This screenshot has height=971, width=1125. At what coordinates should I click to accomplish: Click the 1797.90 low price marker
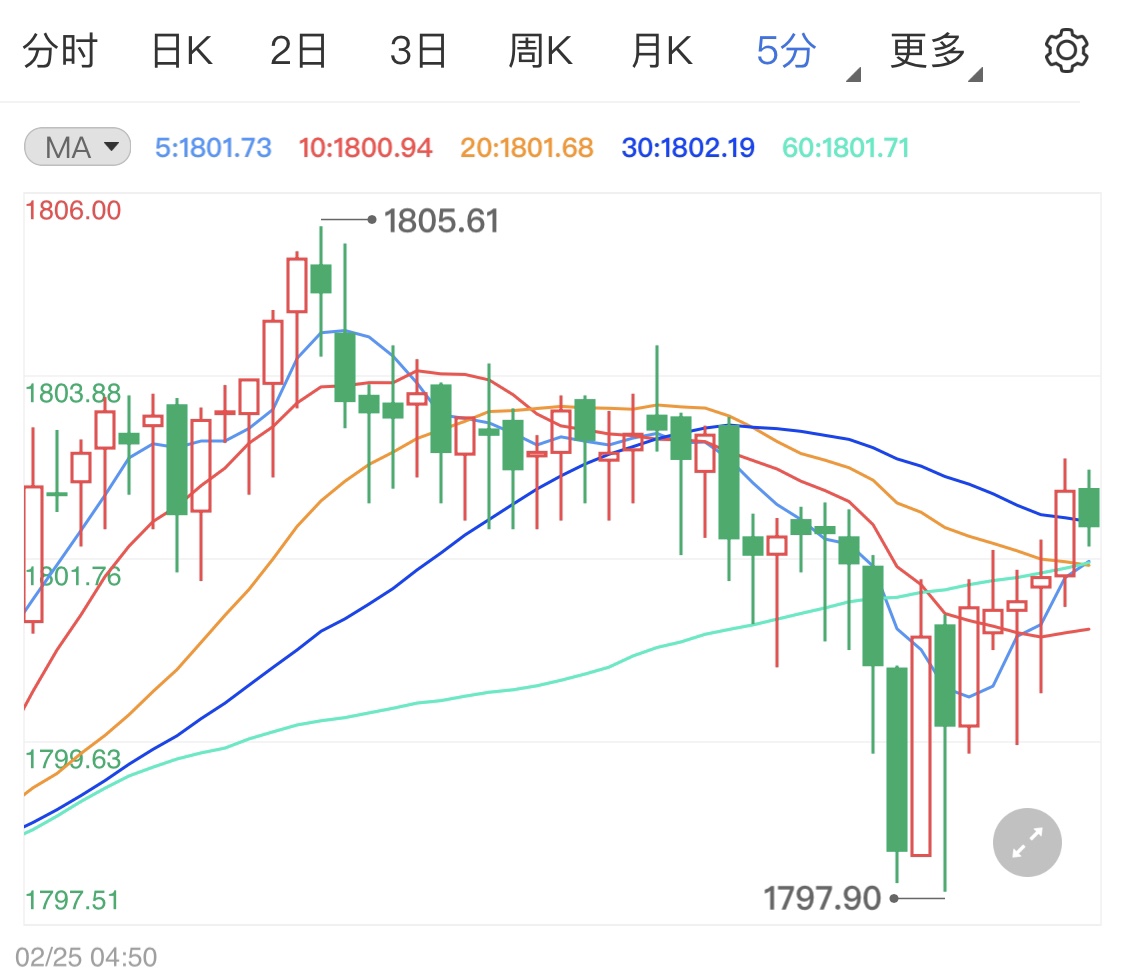click(822, 898)
